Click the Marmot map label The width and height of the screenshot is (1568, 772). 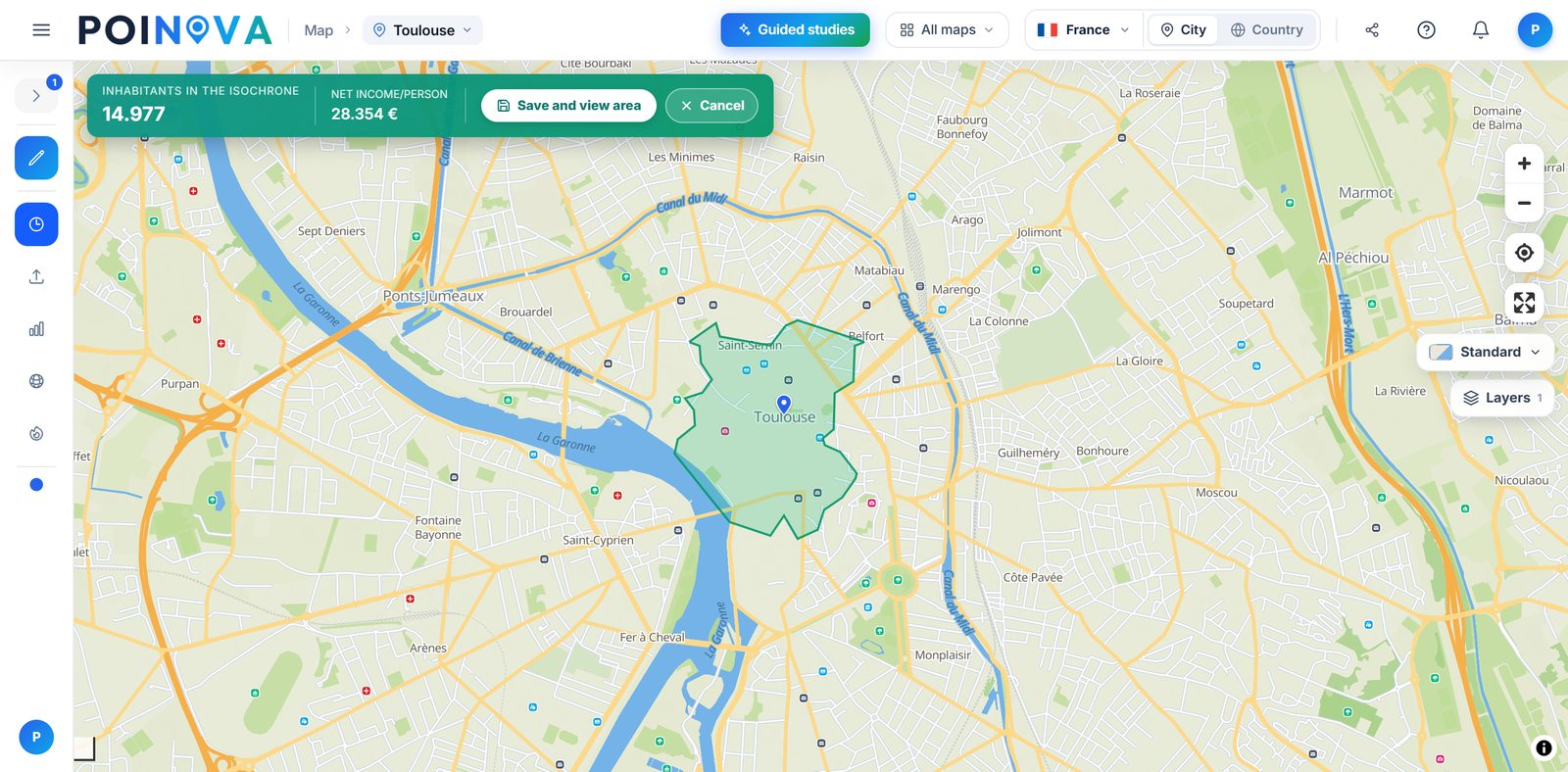click(1365, 193)
